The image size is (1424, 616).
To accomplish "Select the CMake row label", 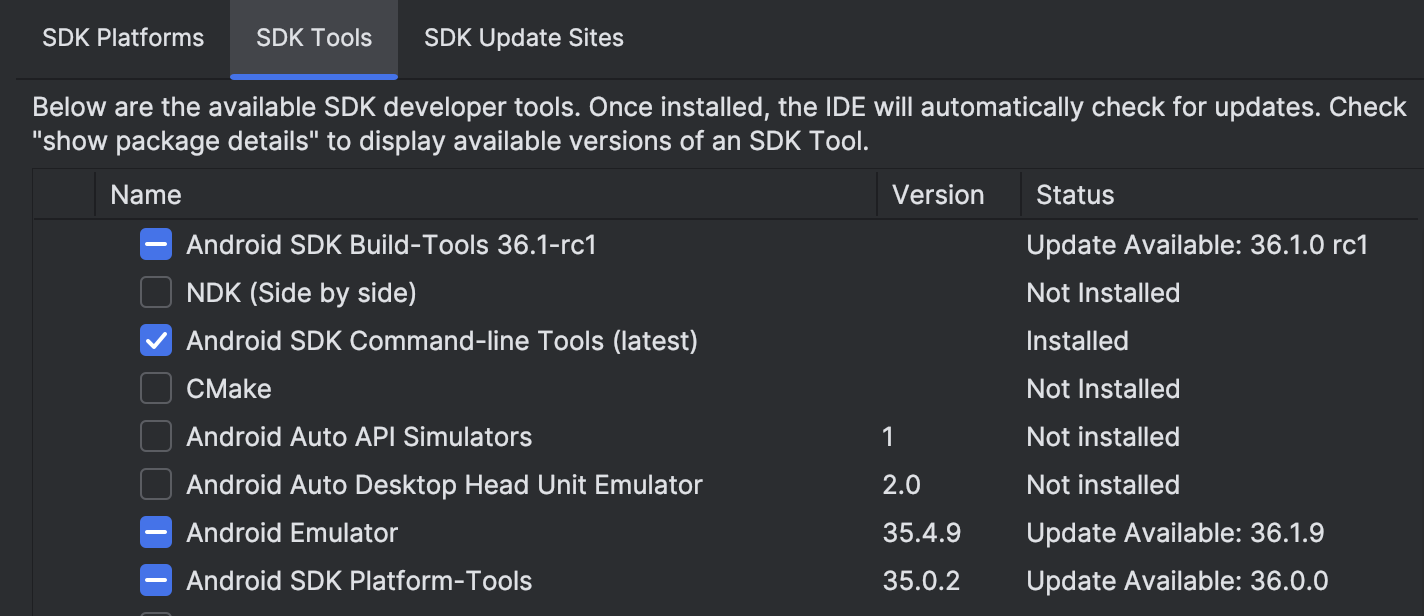I will [x=229, y=389].
